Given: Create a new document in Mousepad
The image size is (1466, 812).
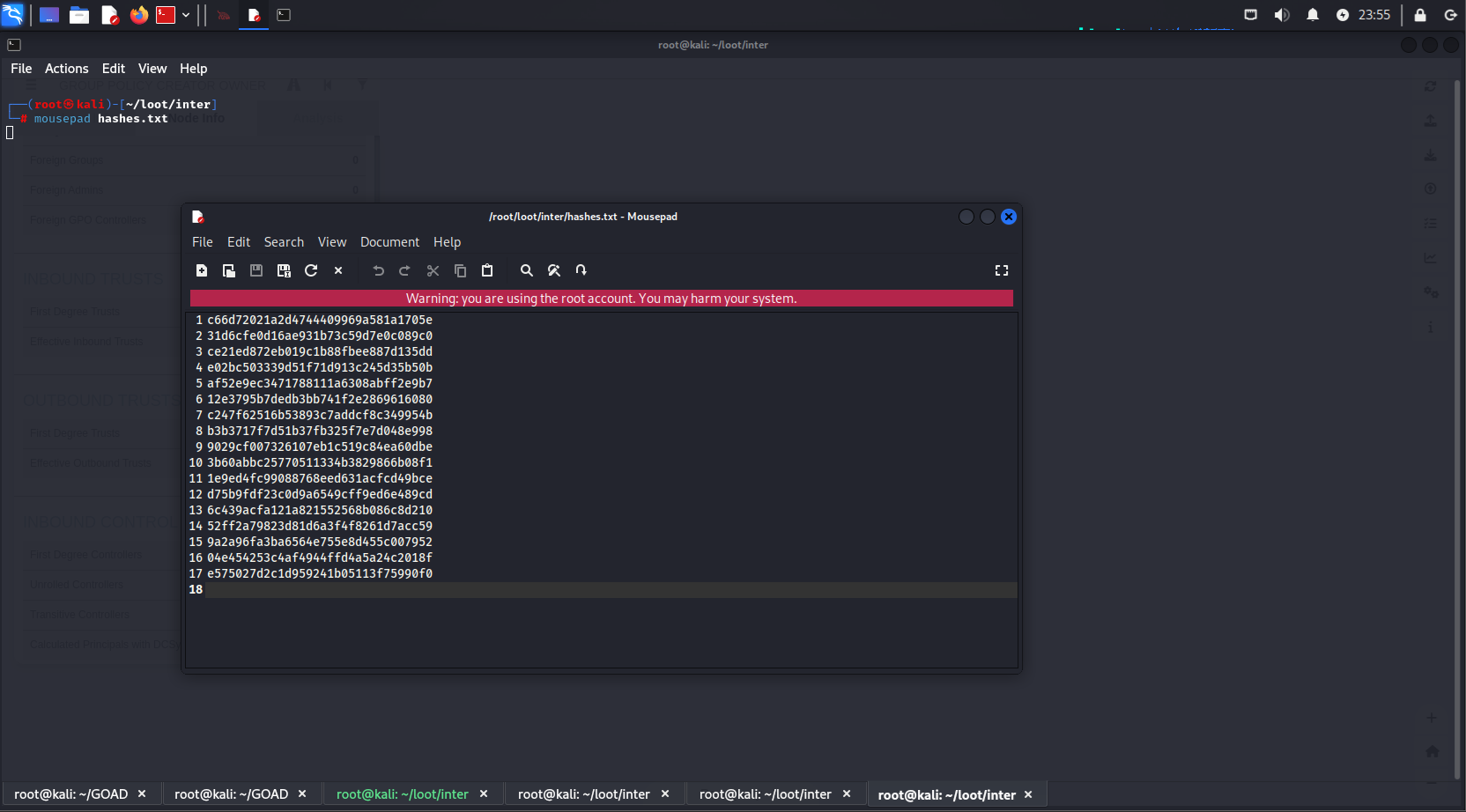Looking at the screenshot, I should point(202,270).
